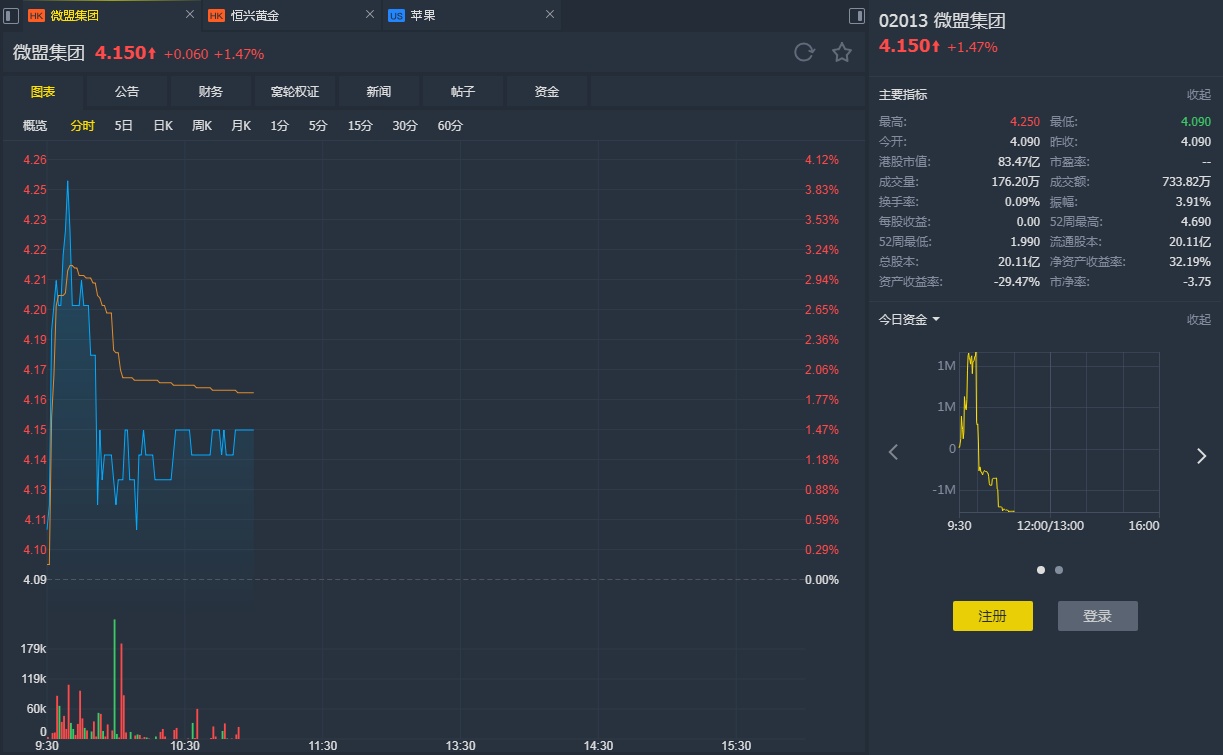Click the 最高 value 4.250
Image resolution: width=1223 pixels, height=755 pixels.
point(1025,122)
